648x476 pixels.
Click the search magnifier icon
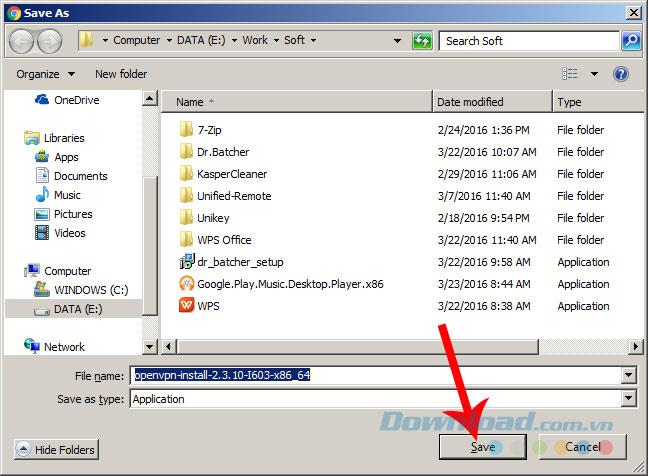point(630,41)
